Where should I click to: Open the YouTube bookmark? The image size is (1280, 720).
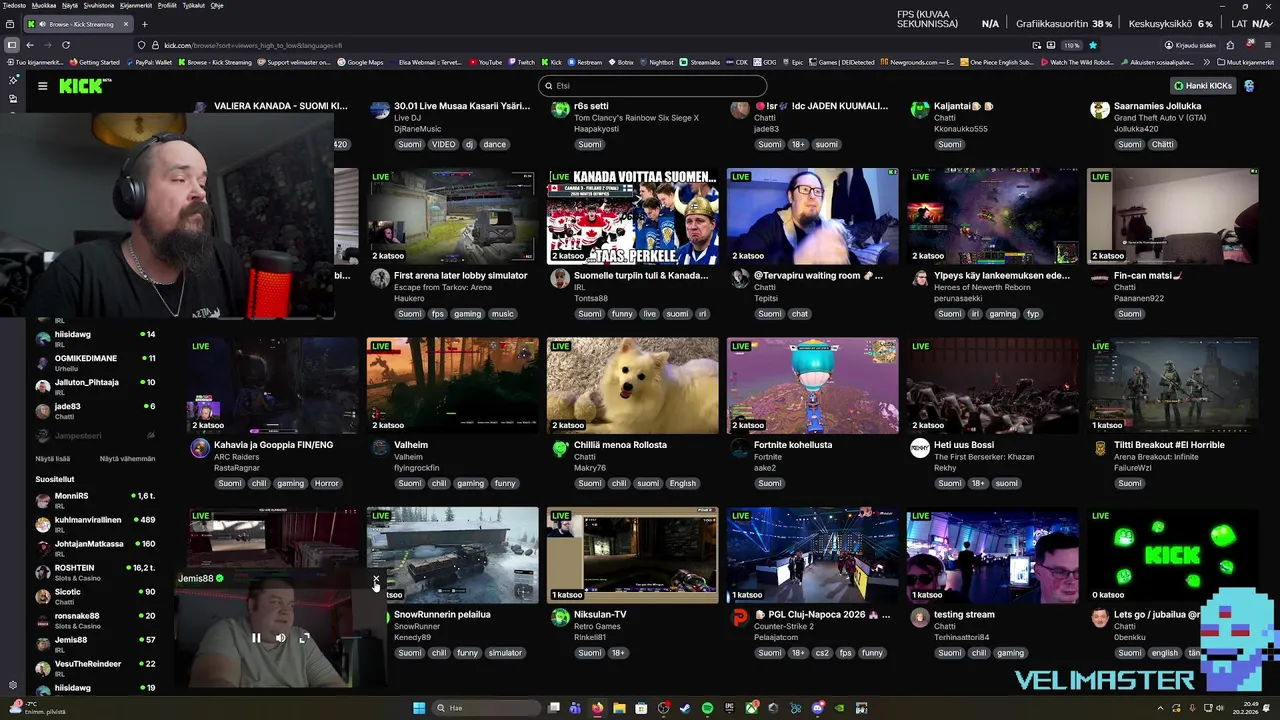pos(486,62)
